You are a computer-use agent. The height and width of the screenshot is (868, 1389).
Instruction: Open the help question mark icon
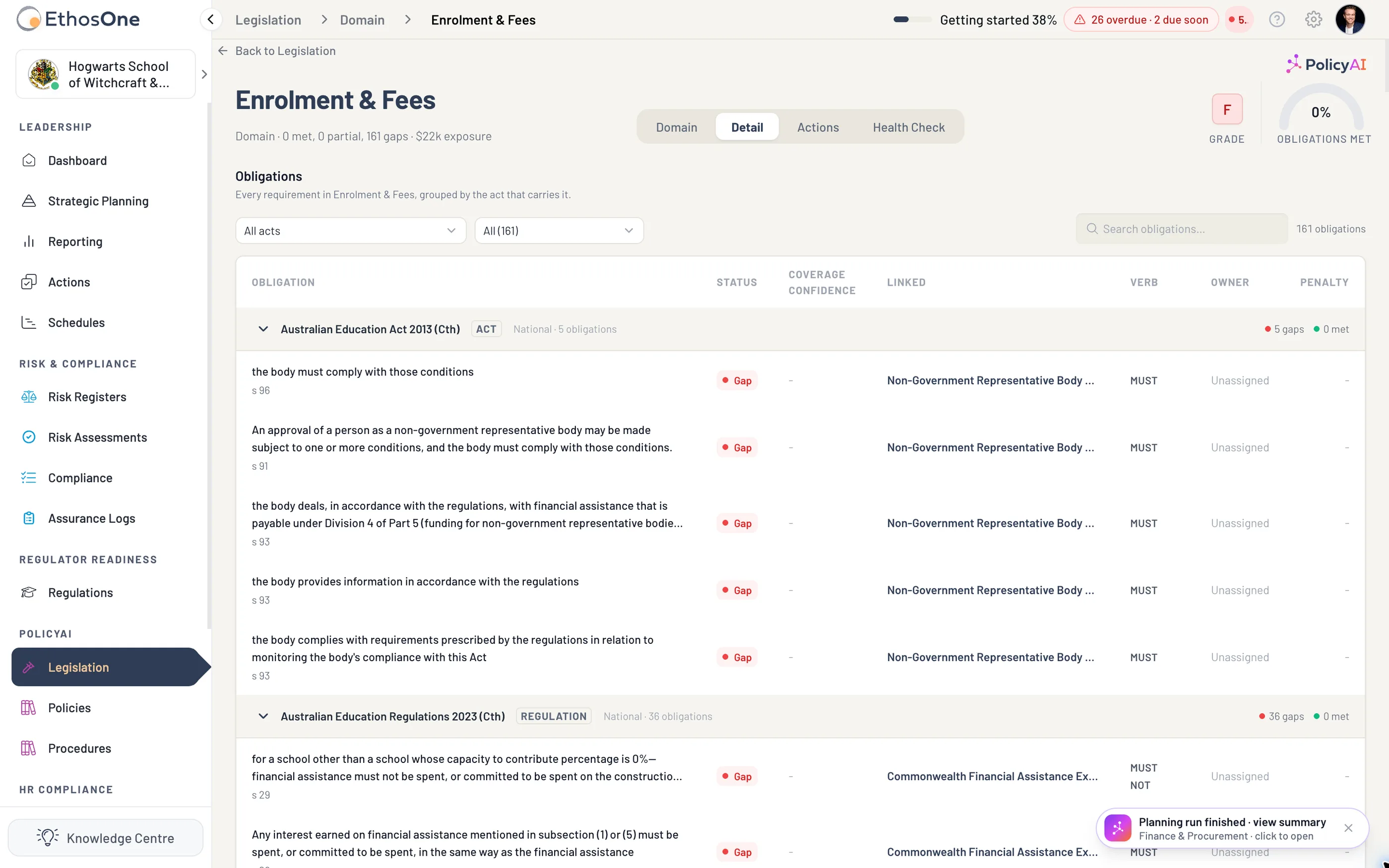coord(1276,19)
